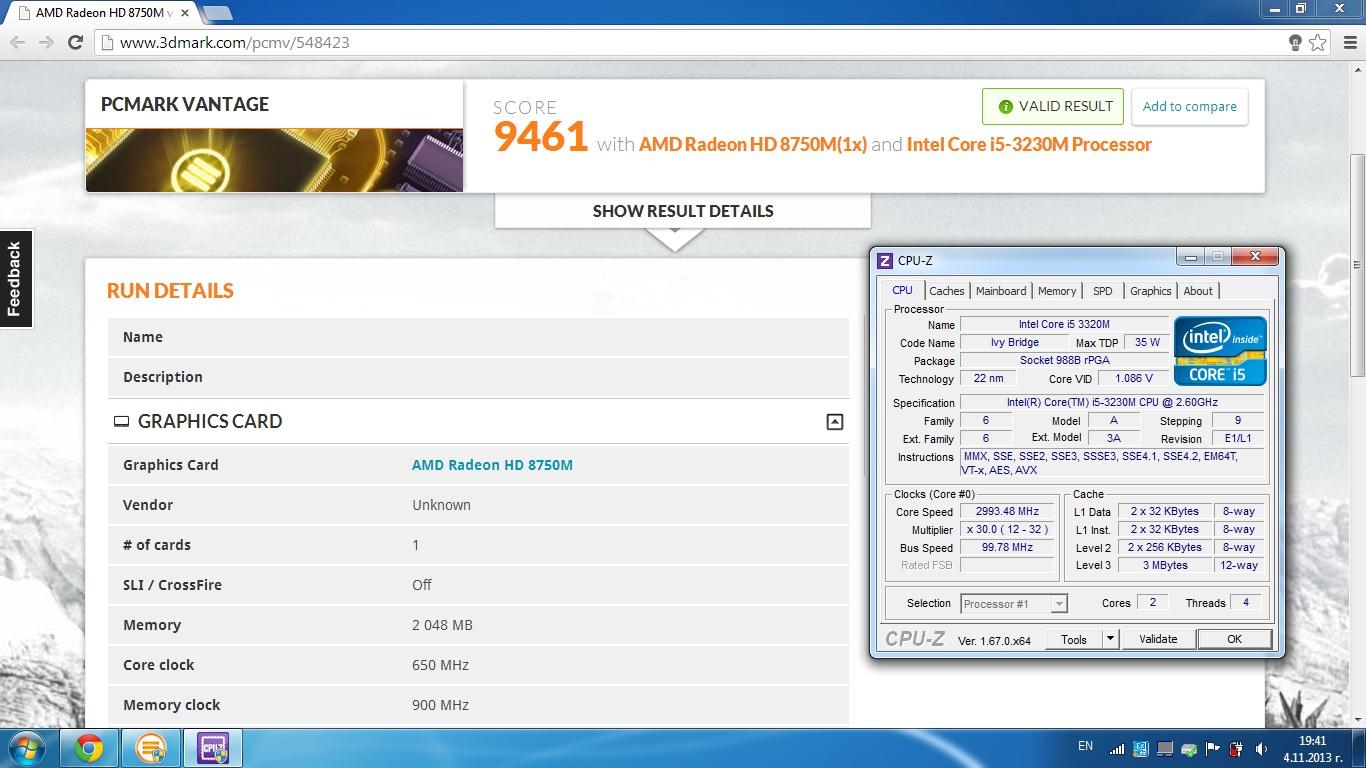Click the Memory value 2 048 MB
1366x768 pixels.
coord(442,625)
